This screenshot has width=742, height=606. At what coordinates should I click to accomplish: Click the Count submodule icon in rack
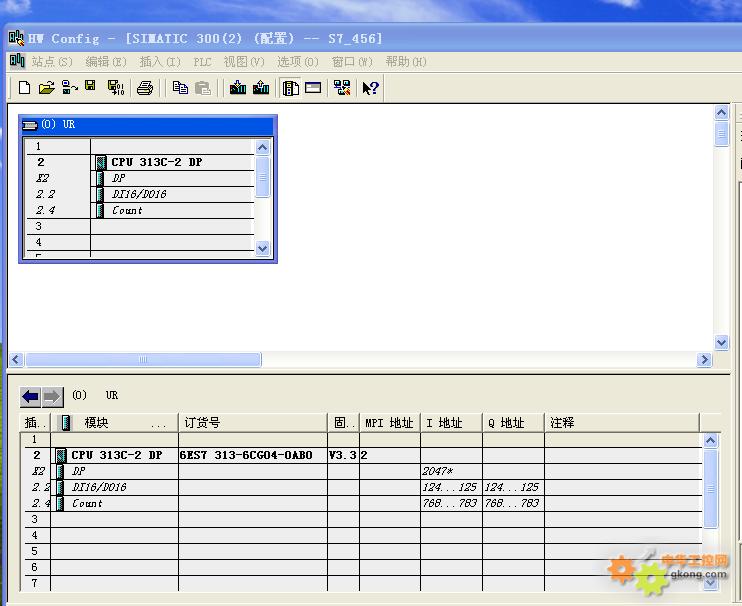click(x=100, y=211)
